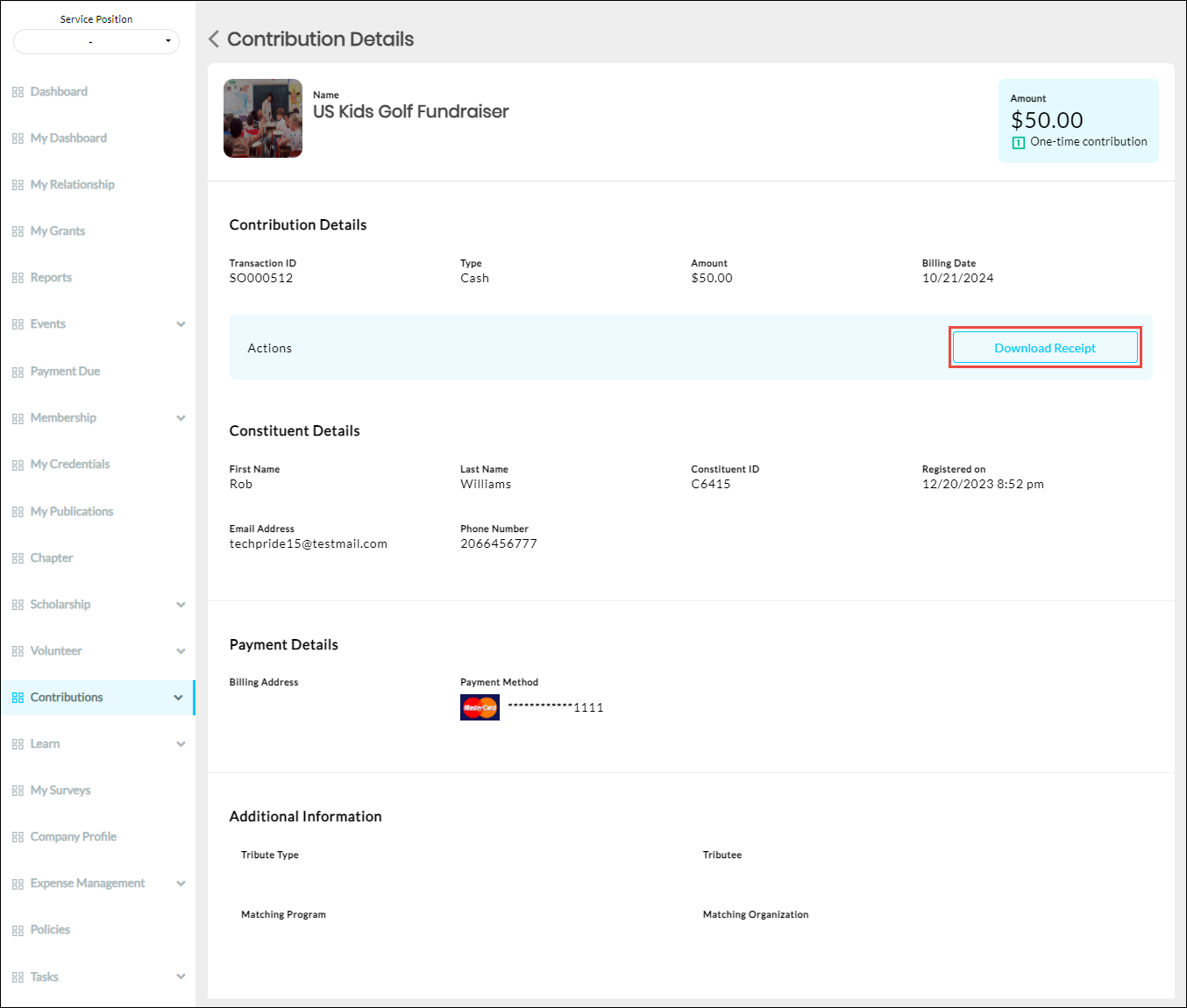Click the Chapter sidebar icon
This screenshot has width=1187, height=1008.
(18, 558)
